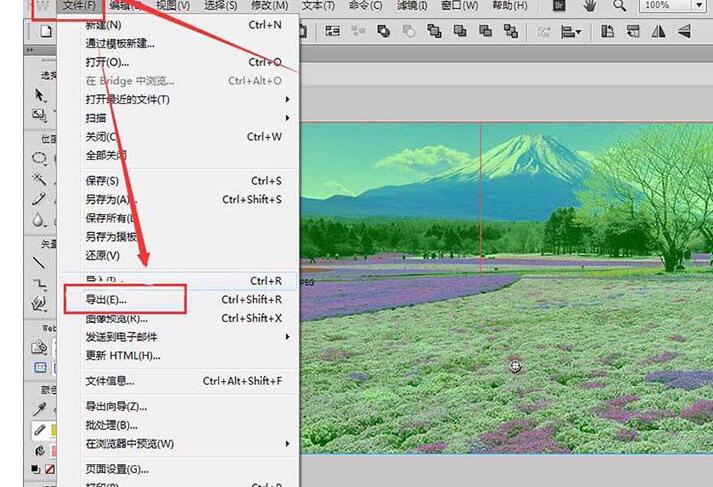Select the Line tool
Screen dimensions: 713x487
[39, 262]
